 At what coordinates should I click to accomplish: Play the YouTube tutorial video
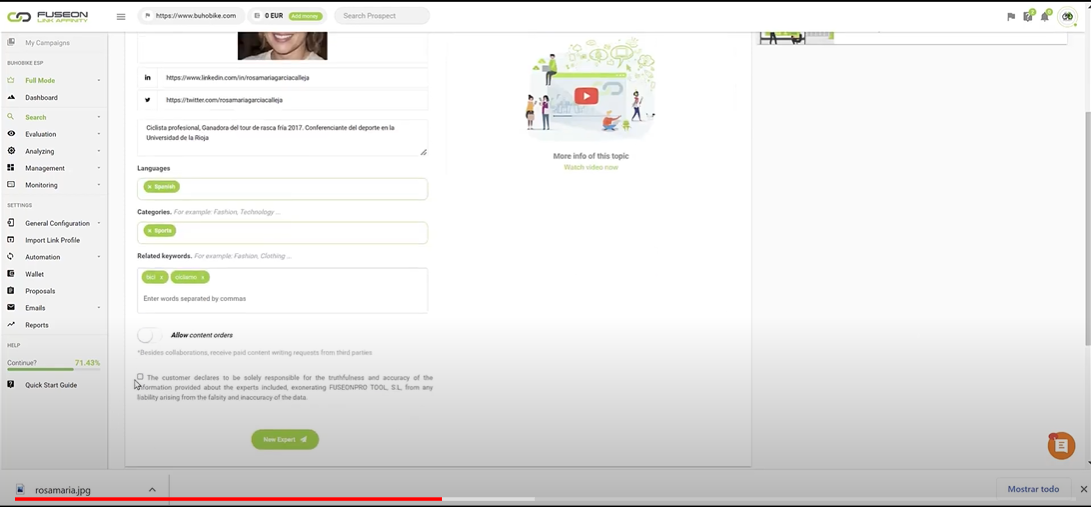(x=586, y=96)
